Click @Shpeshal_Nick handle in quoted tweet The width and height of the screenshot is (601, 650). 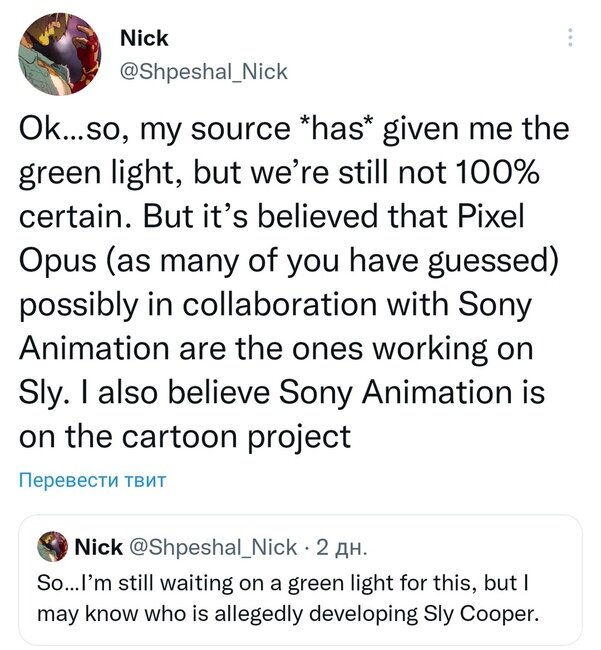[214, 546]
